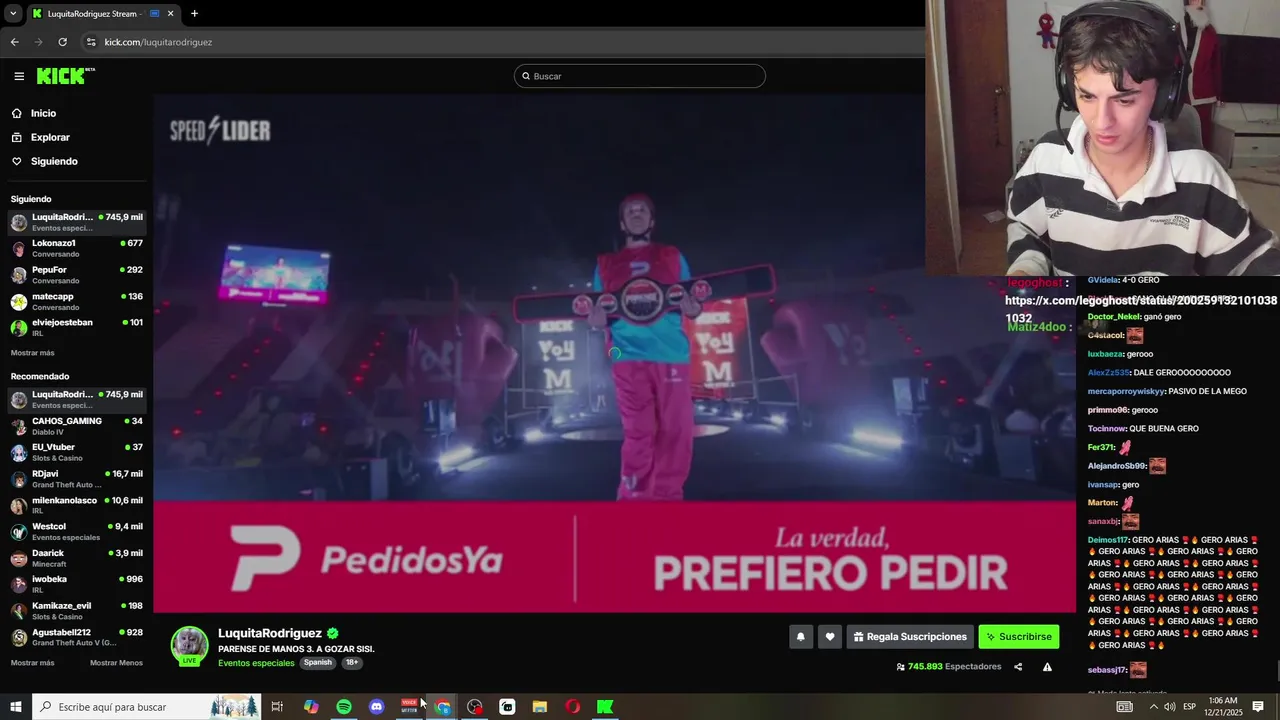Go back in the browser

coord(14,42)
